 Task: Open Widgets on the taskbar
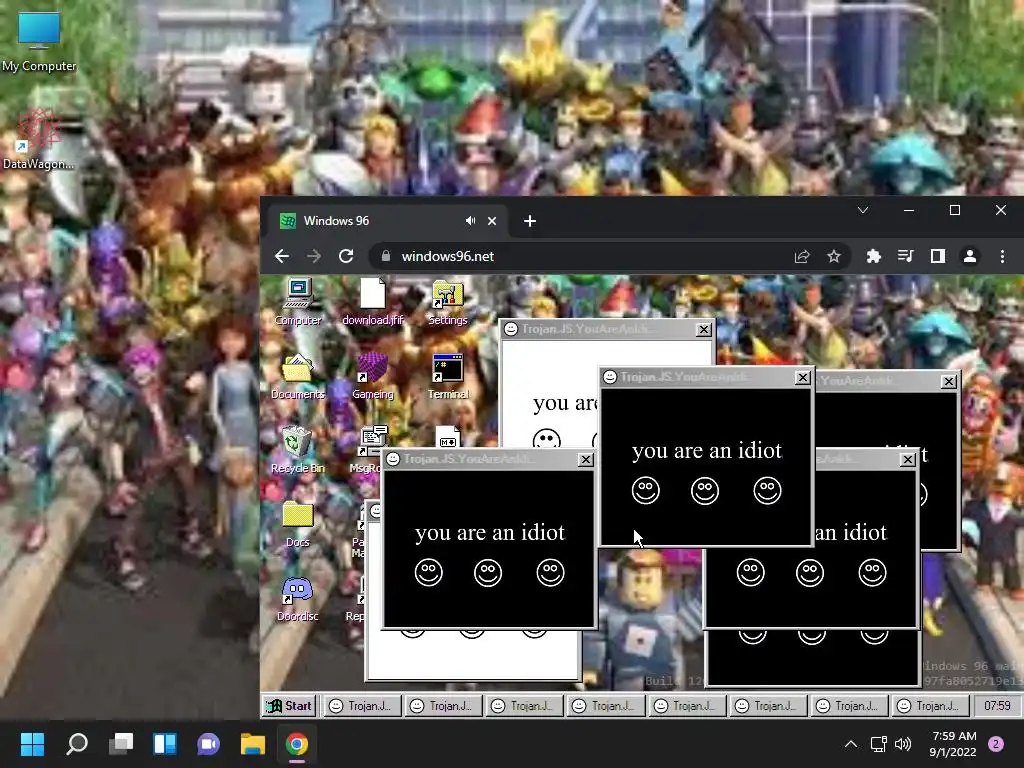tap(165, 744)
